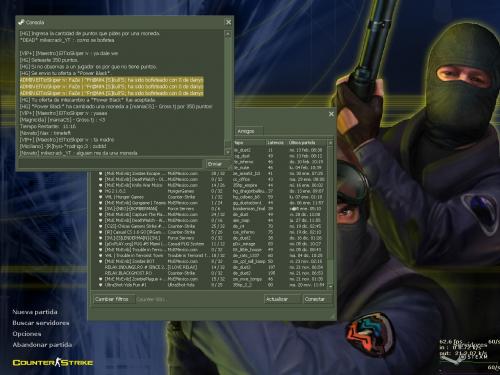The image size is (500, 375).
Task: Open the Cambiar filtros panel
Action: click(x=114, y=299)
